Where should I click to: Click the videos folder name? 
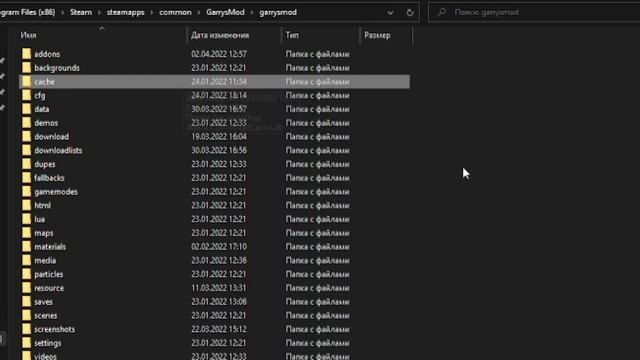pos(45,356)
